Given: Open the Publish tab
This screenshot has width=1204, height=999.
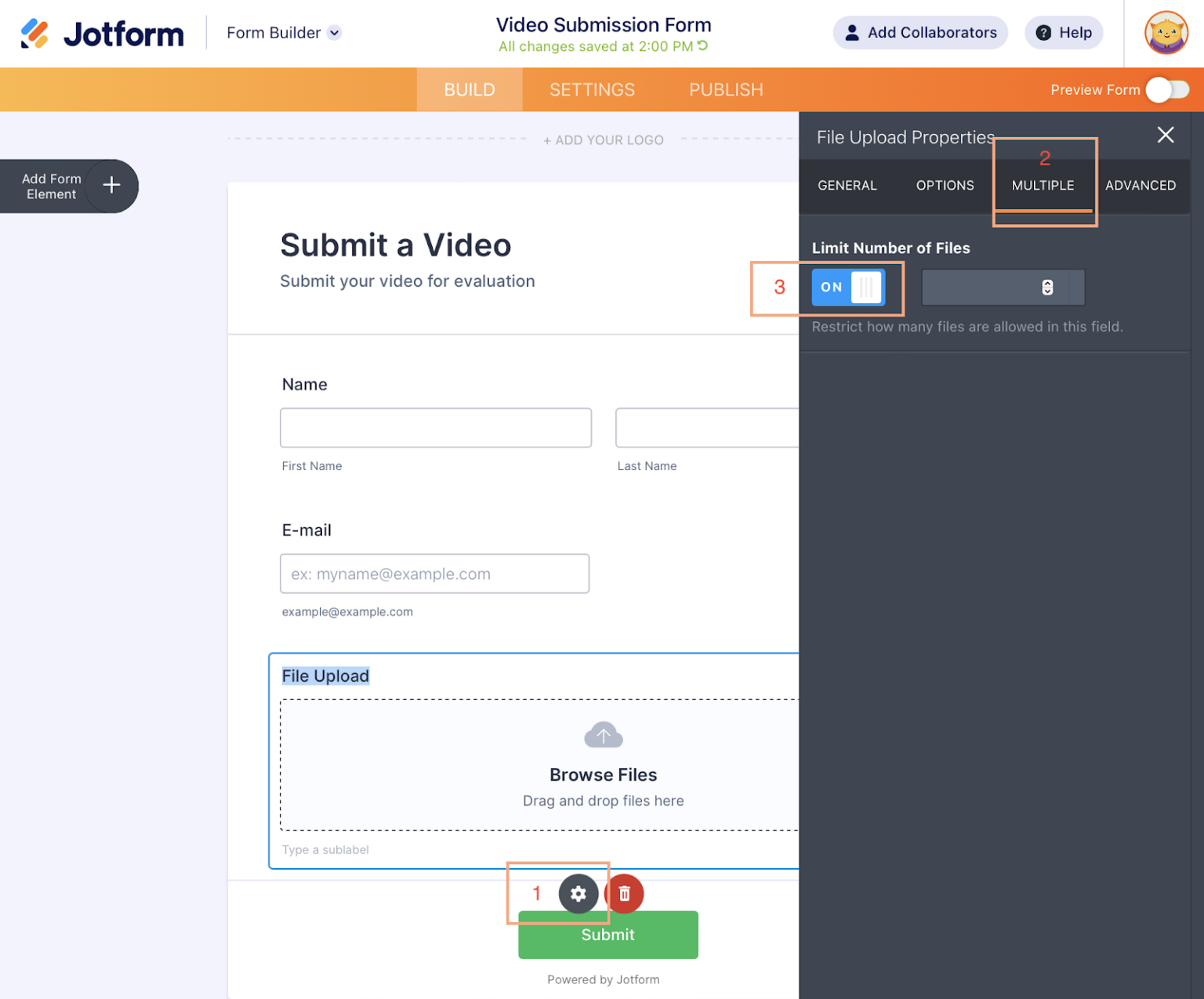Looking at the screenshot, I should point(725,89).
